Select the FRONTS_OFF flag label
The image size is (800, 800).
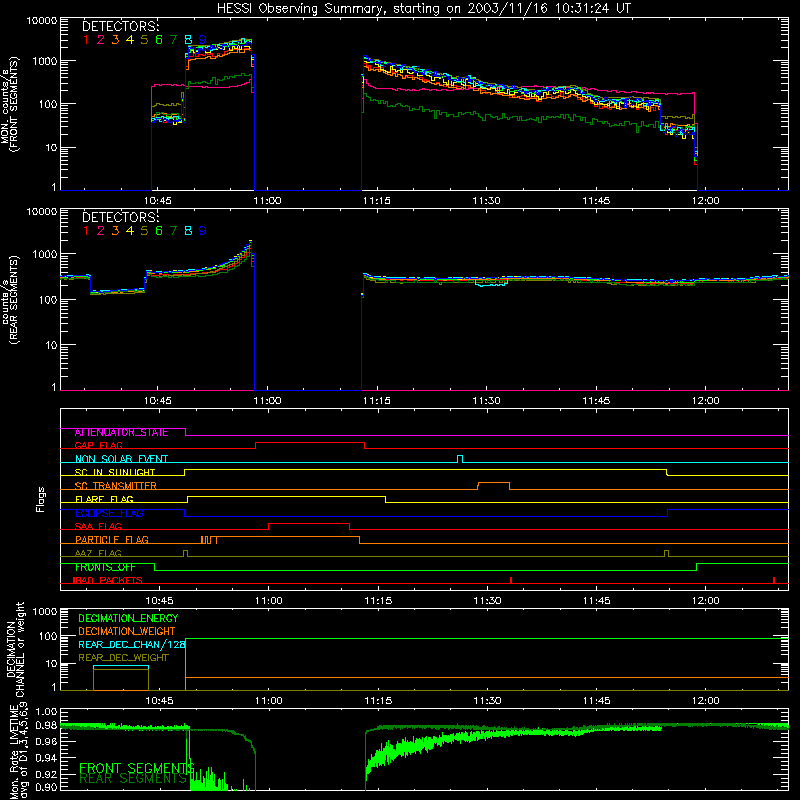pos(105,567)
